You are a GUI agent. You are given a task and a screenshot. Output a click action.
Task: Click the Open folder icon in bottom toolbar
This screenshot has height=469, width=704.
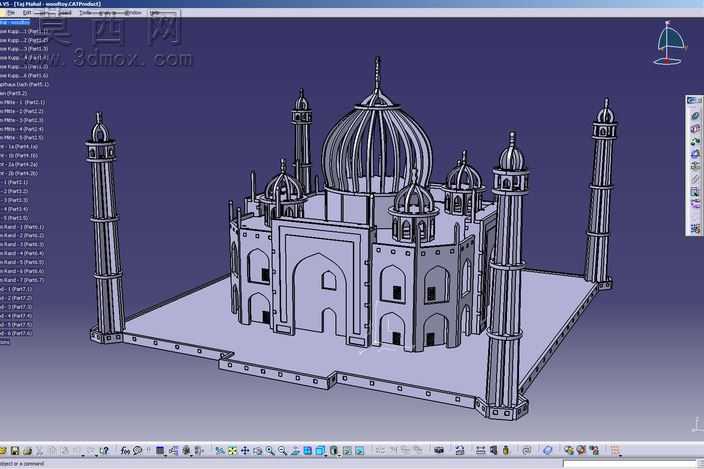3,451
